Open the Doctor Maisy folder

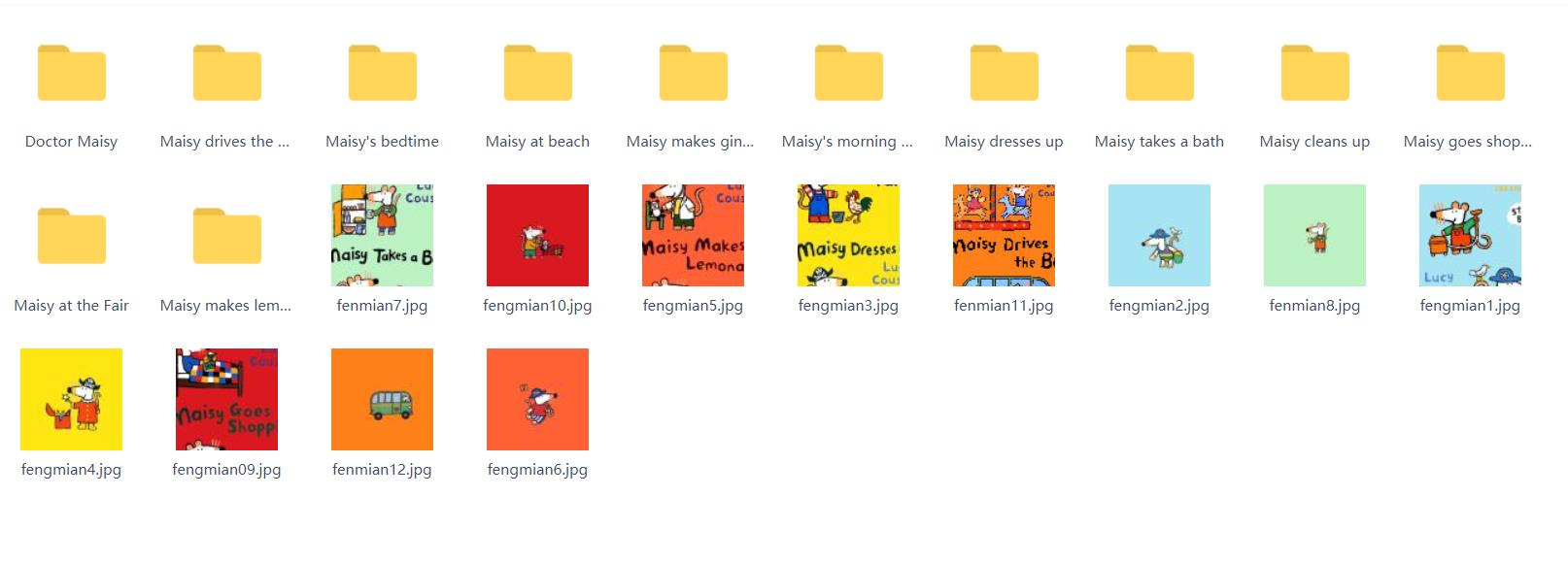click(71, 74)
